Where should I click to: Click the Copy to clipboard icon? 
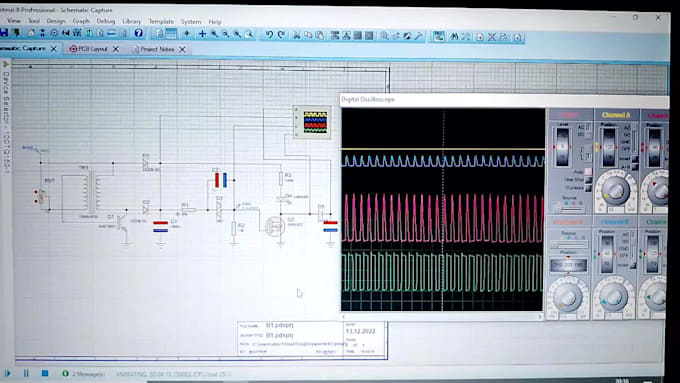[308, 35]
